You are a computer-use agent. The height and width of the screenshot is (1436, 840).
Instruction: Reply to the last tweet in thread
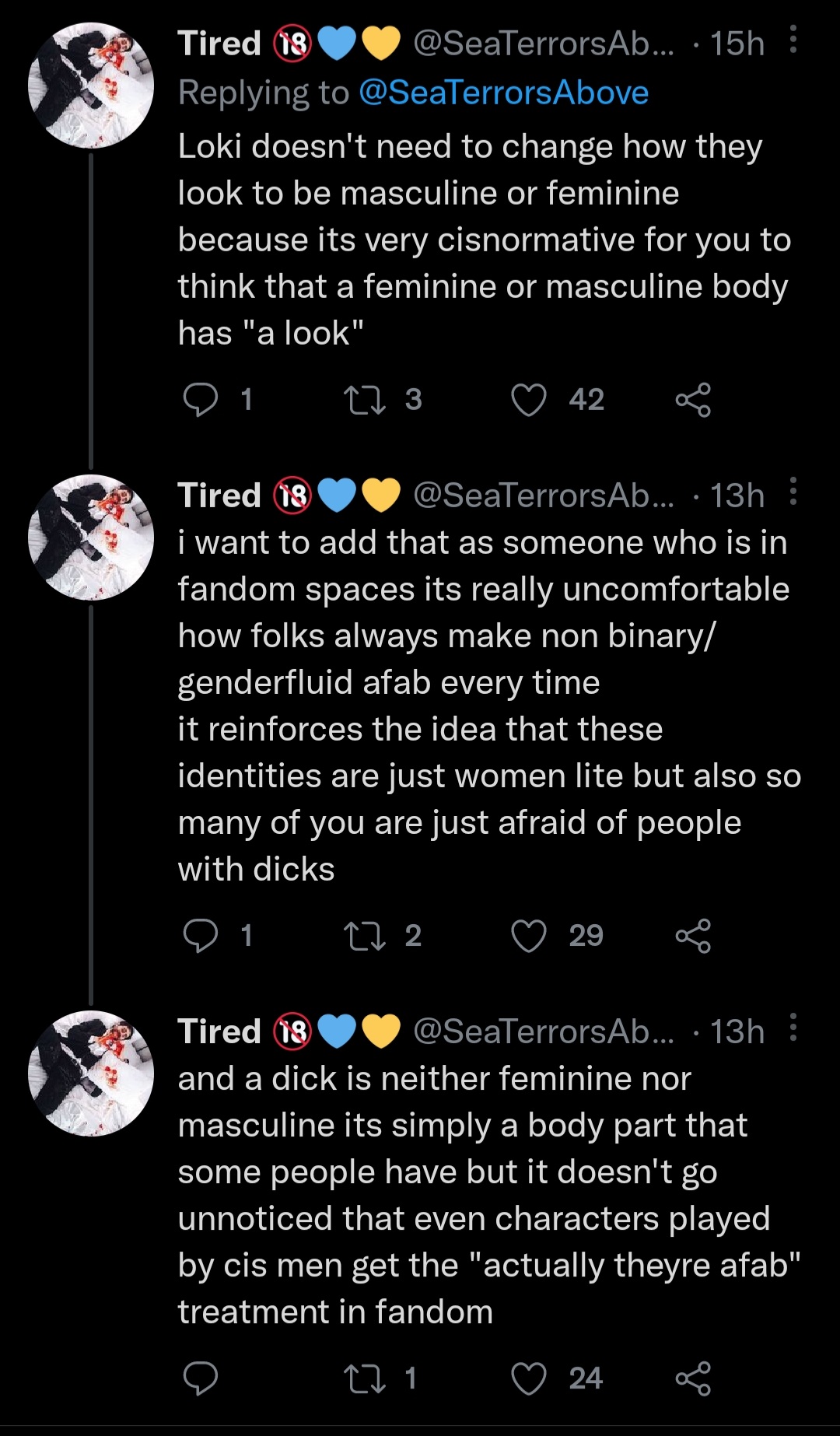click(x=200, y=1378)
